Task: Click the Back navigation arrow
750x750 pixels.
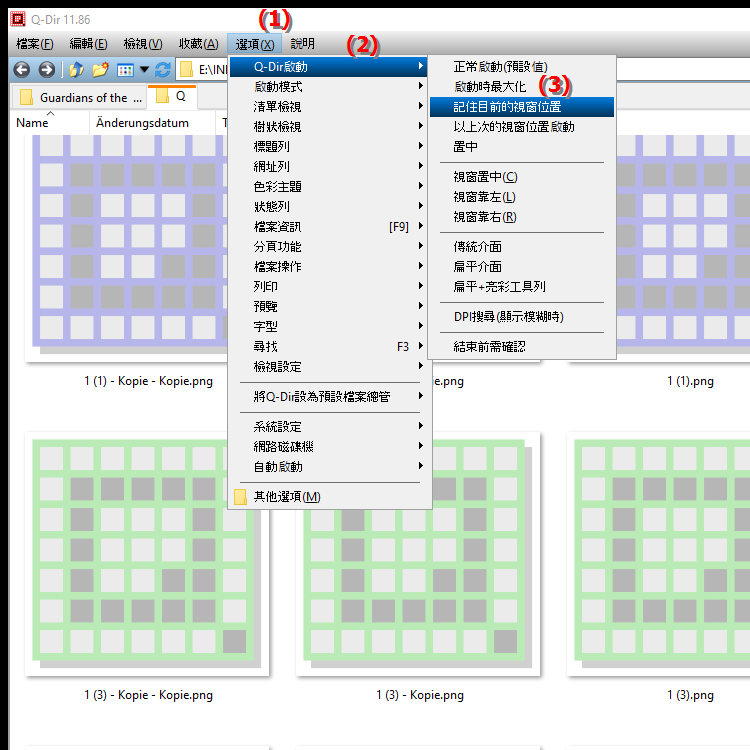Action: 22,70
